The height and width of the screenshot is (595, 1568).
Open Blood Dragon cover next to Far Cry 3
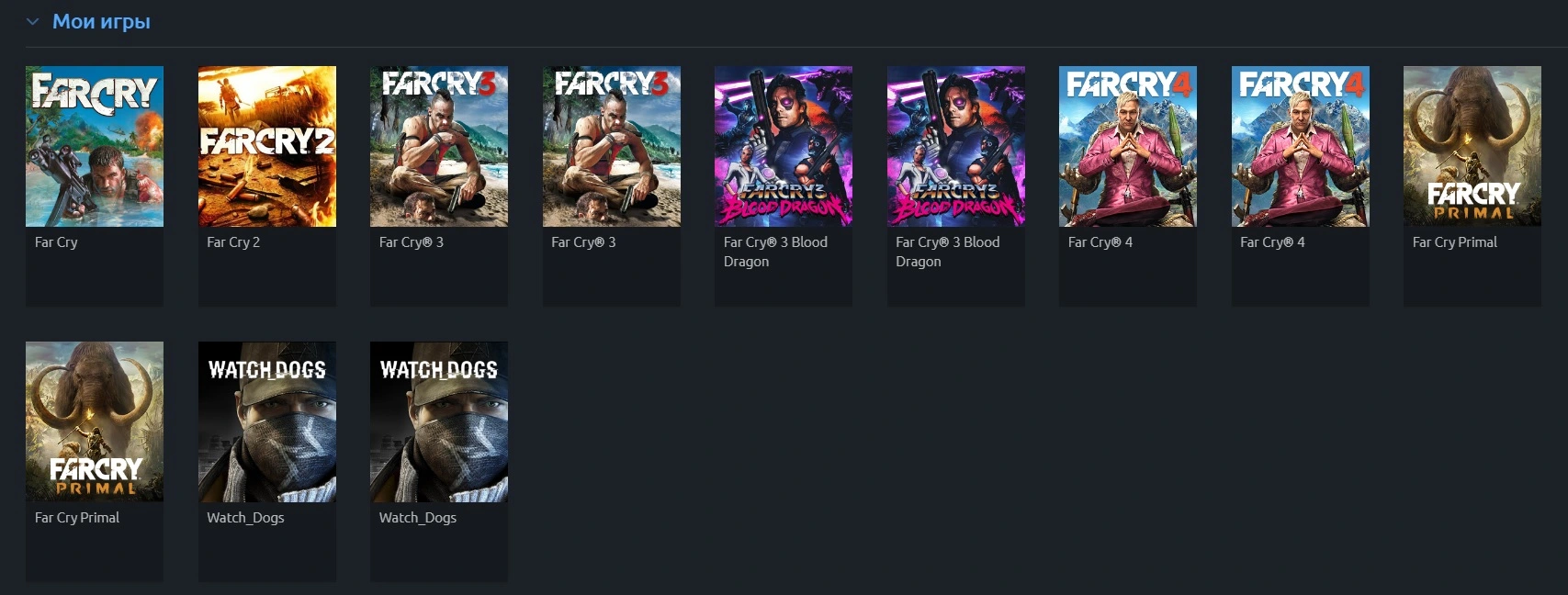point(784,146)
